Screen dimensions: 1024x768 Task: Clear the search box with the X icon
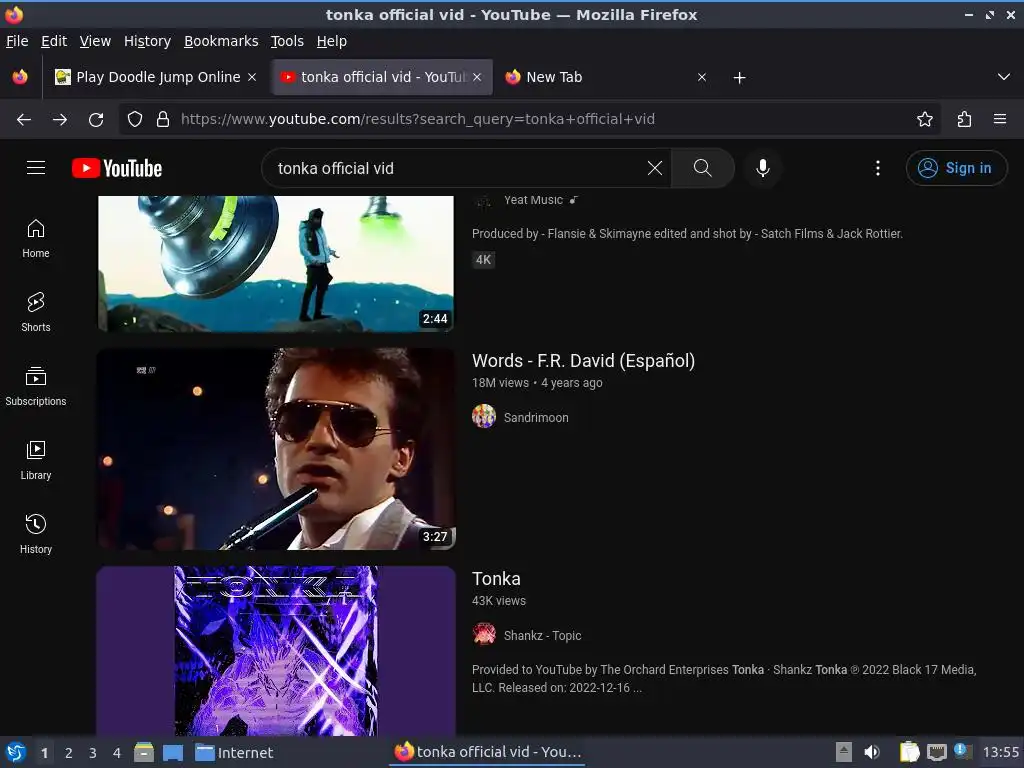pos(654,168)
